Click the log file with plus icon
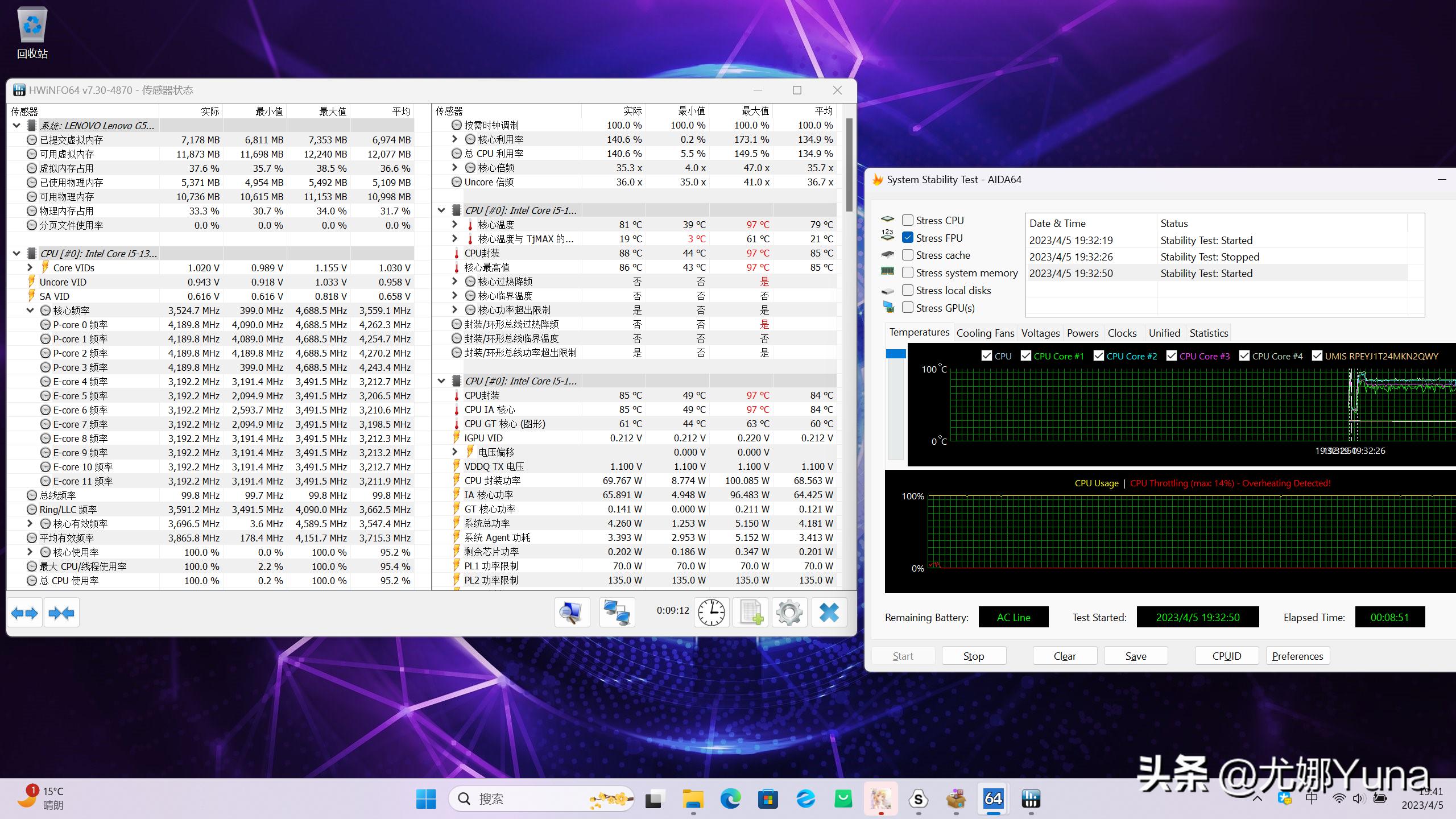This screenshot has height=819, width=1456. (750, 613)
